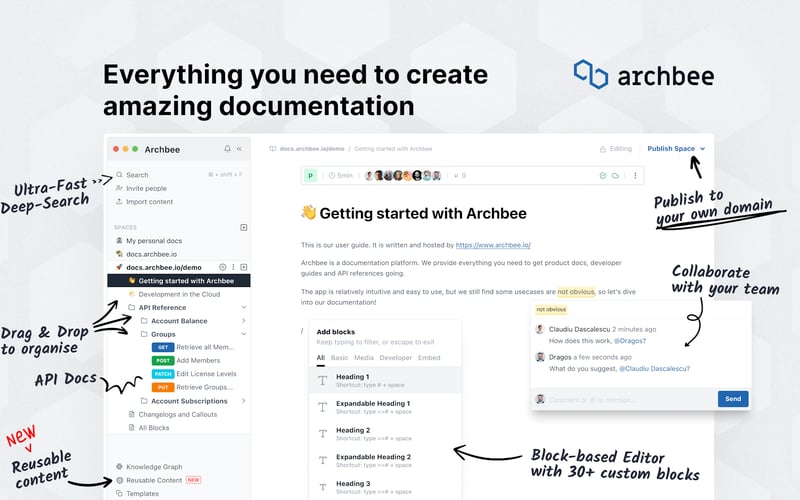Screen dimensions: 800x500
Task: Expand the Account Subscriptions folder chevron
Action: click(x=243, y=401)
